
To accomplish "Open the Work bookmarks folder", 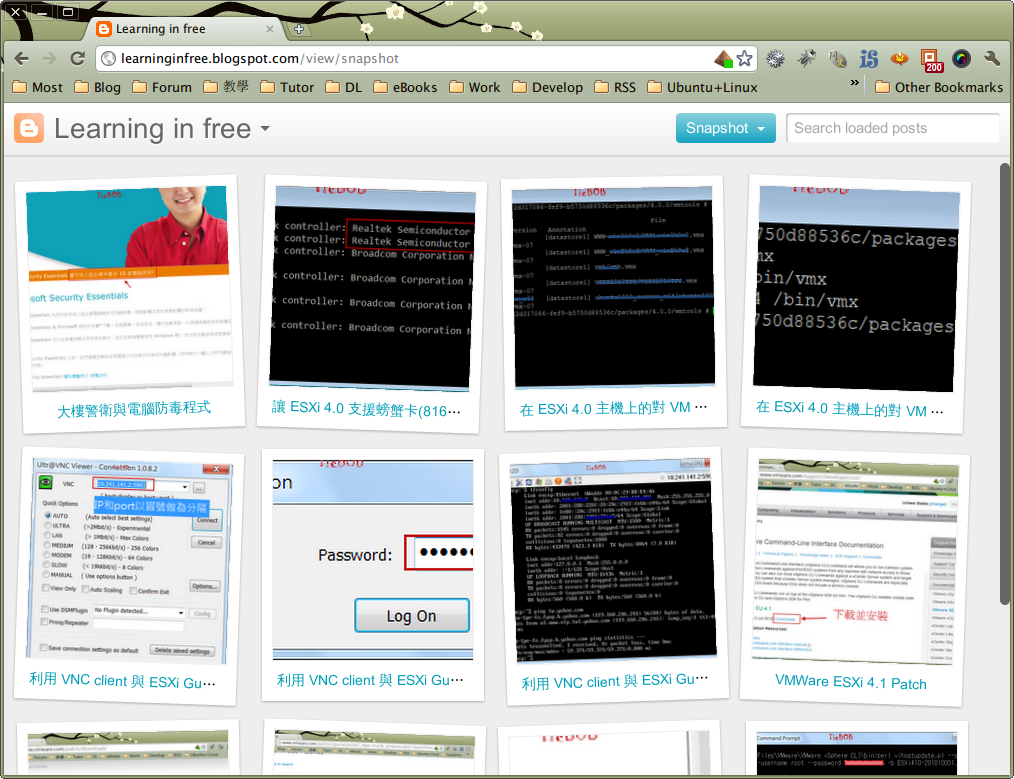I will [x=475, y=87].
